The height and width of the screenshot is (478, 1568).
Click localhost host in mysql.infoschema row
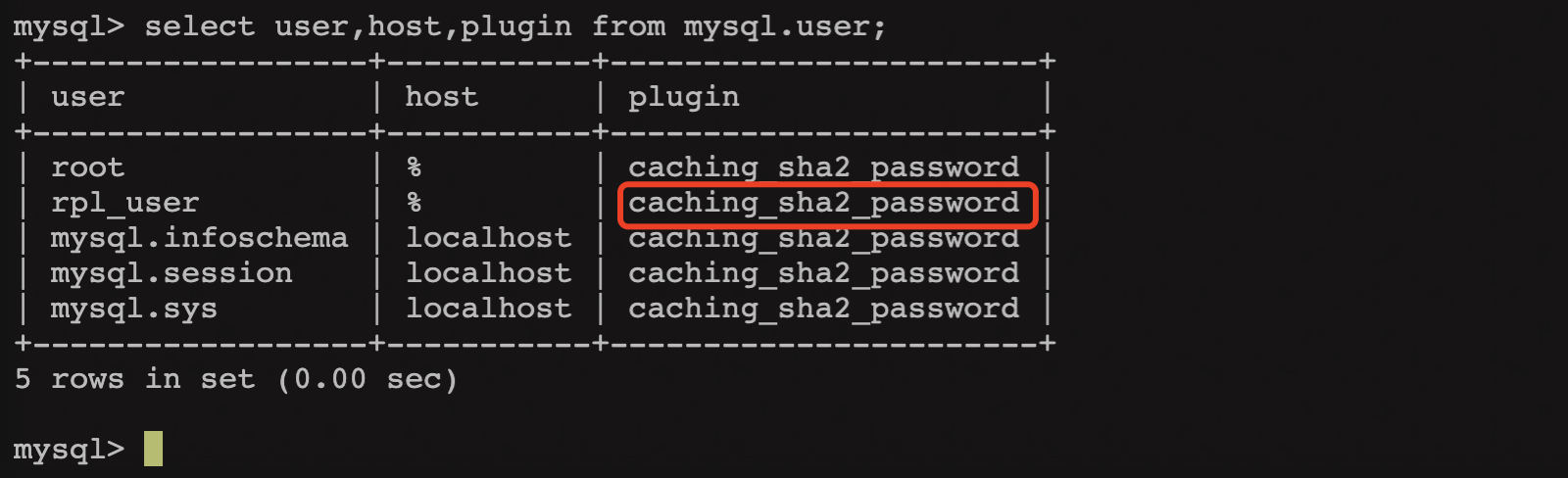[488, 238]
